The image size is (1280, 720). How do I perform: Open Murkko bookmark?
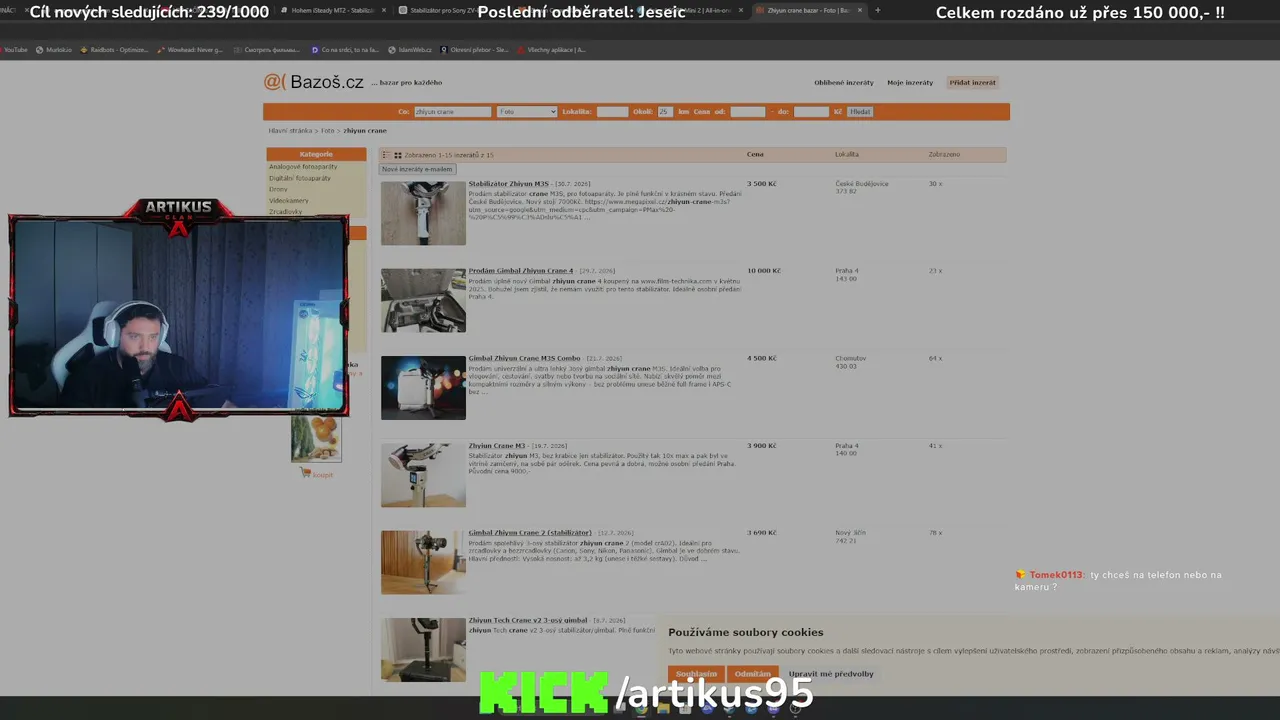coord(55,49)
